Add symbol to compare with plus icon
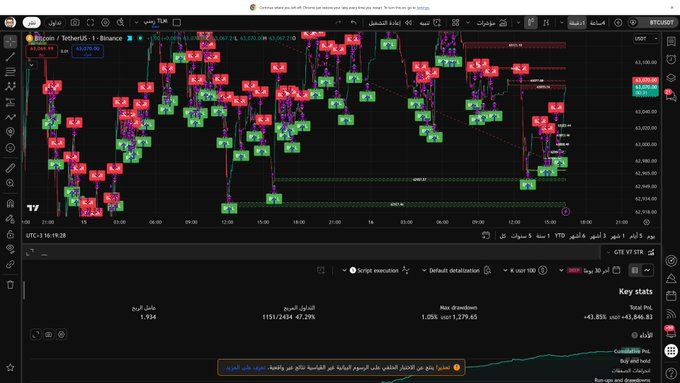 (x=618, y=22)
